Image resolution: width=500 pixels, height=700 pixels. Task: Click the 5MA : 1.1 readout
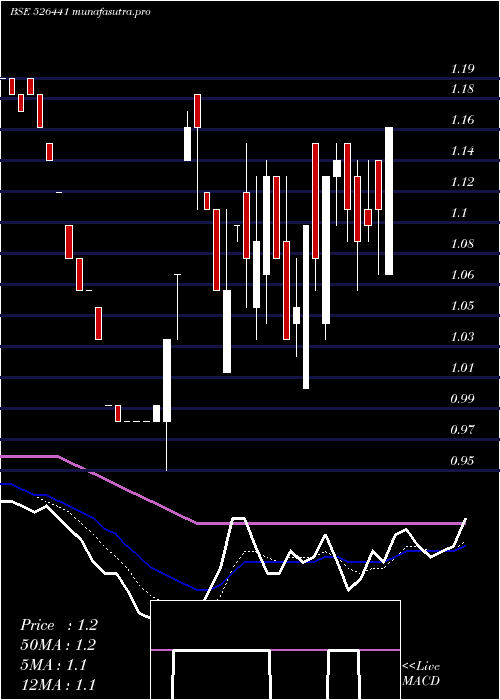tap(53, 665)
